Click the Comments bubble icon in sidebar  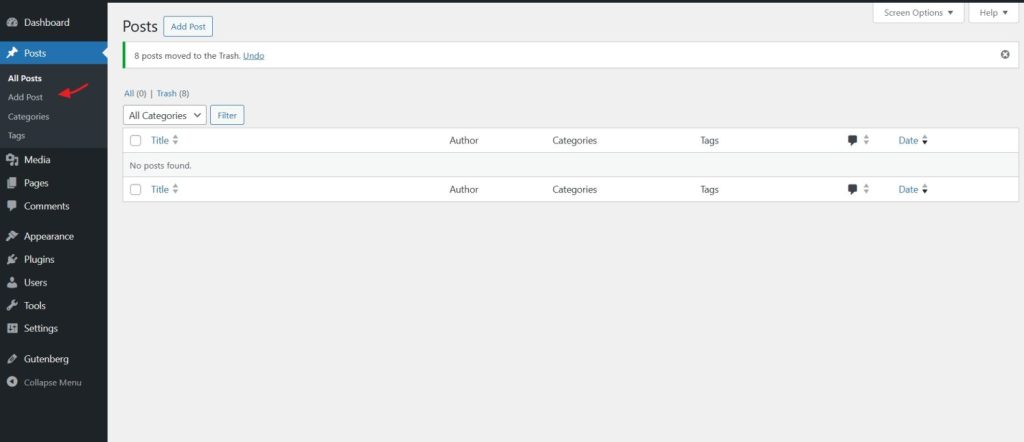click(x=12, y=206)
